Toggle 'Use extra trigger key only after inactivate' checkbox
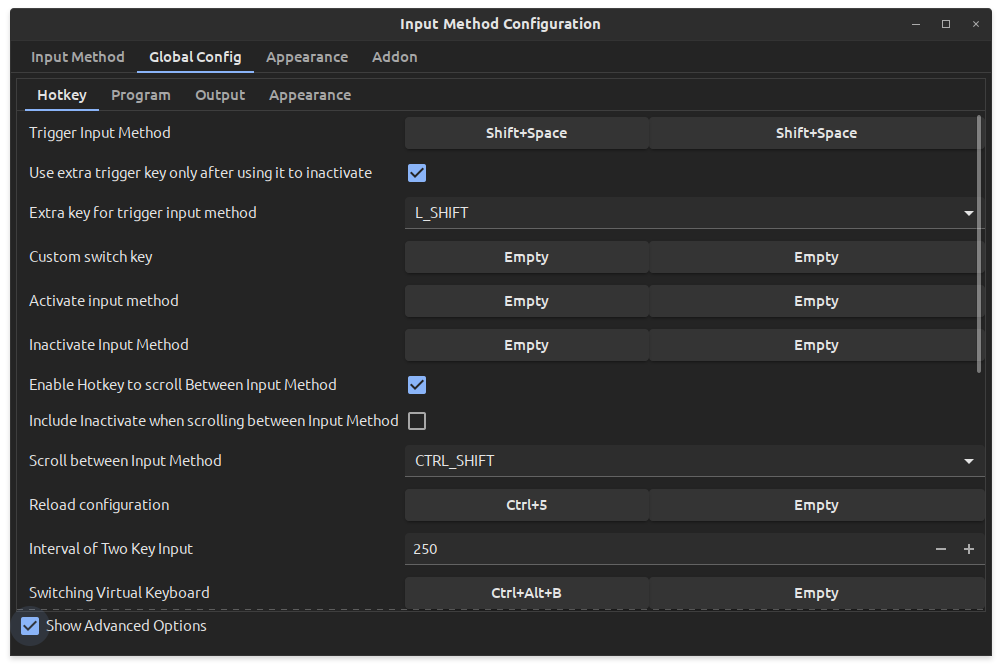 pyautogui.click(x=417, y=173)
